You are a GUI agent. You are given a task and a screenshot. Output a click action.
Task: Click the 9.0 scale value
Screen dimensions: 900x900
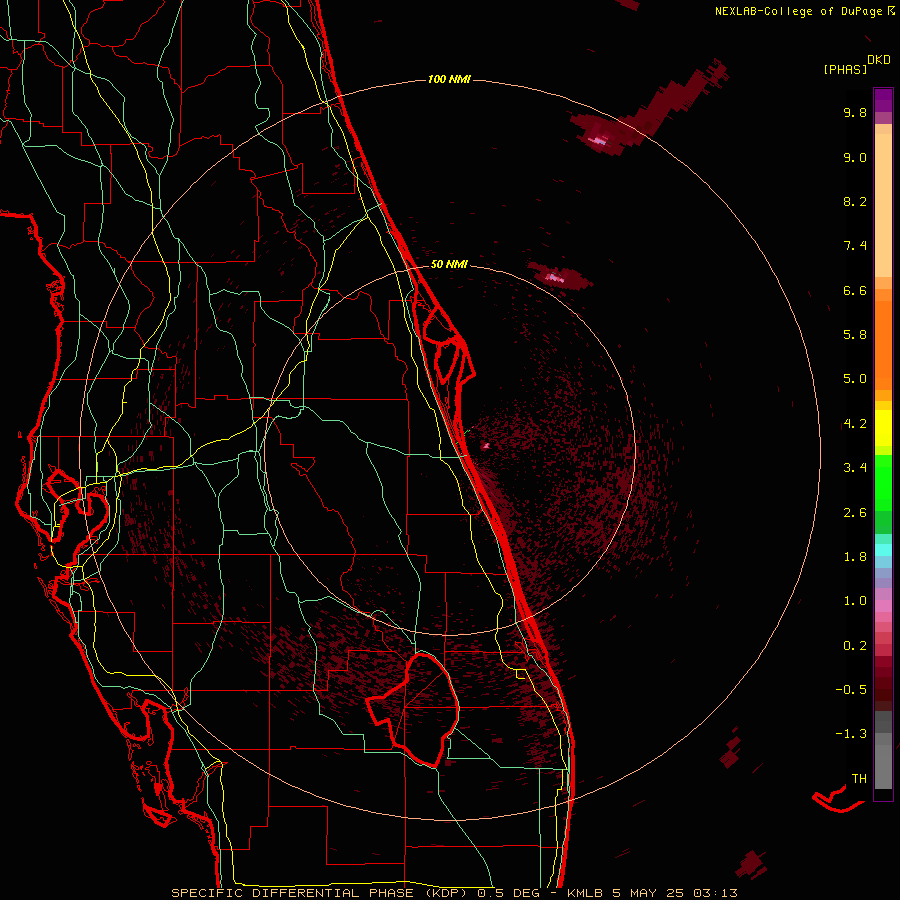coord(855,157)
